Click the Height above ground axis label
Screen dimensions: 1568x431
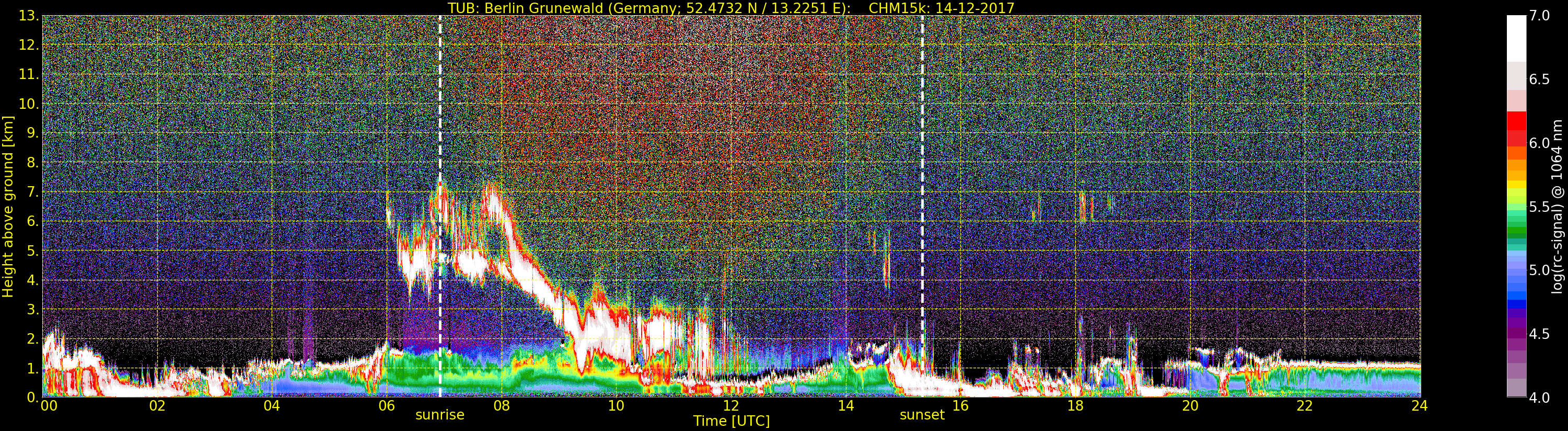click(8, 206)
